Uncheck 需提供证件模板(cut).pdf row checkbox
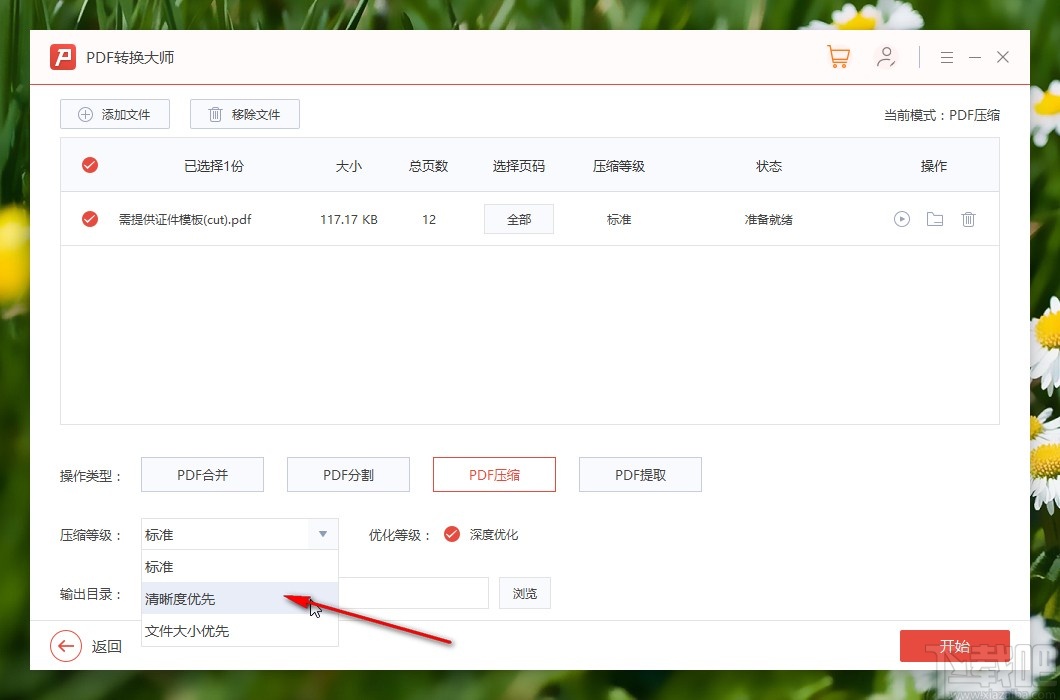Viewport: 1060px width, 700px height. click(x=89, y=218)
